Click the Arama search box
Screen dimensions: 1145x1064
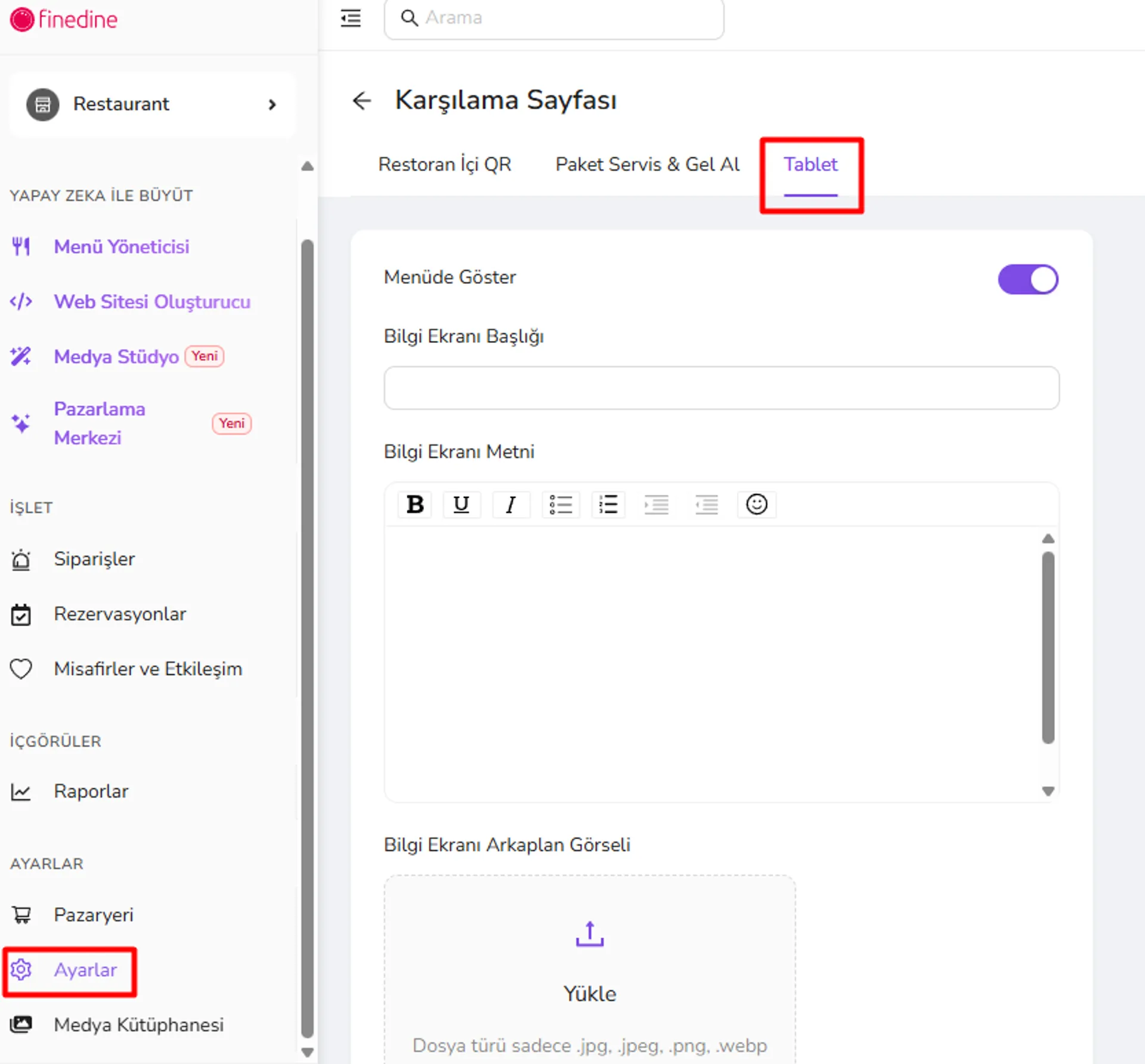point(554,18)
